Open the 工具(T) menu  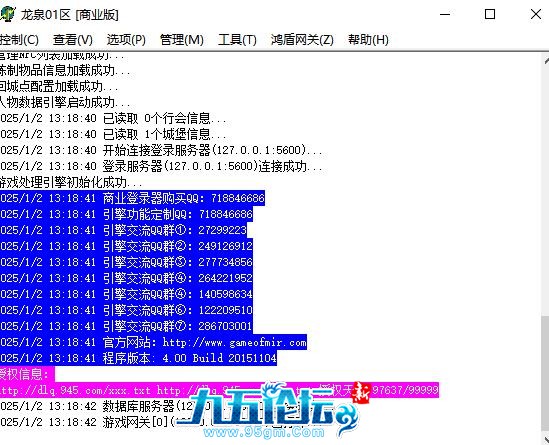click(237, 40)
